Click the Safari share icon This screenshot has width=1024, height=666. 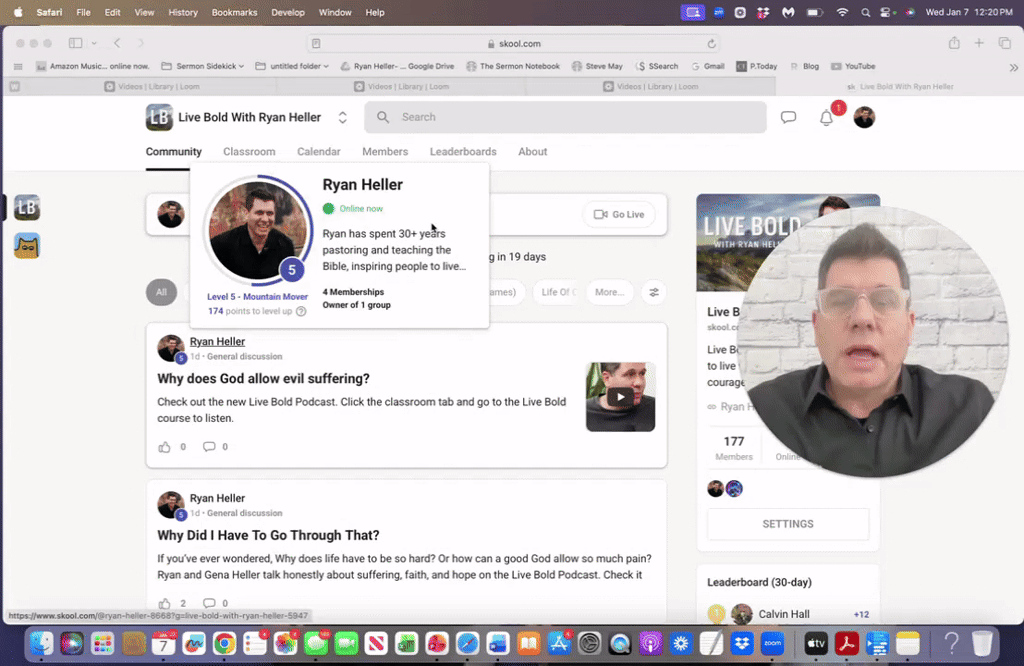coord(954,43)
